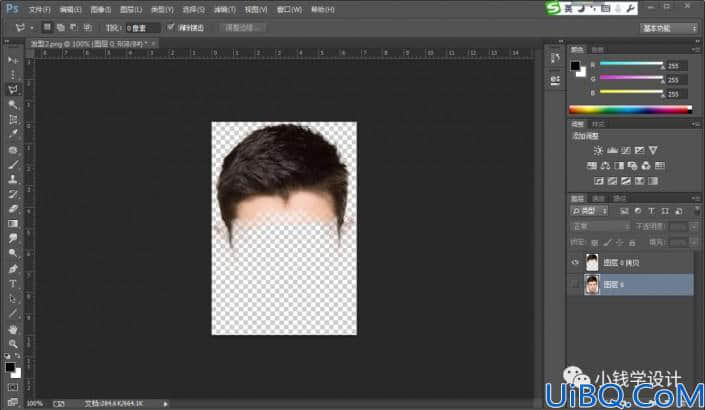Add a Curves adjustment
This screenshot has height=410, width=705.
[626, 151]
